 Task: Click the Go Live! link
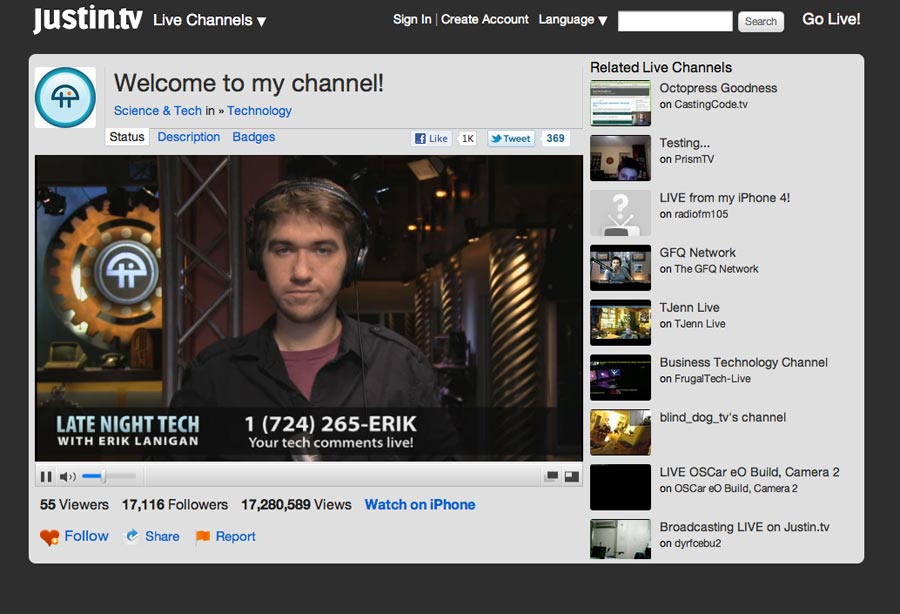[831, 19]
